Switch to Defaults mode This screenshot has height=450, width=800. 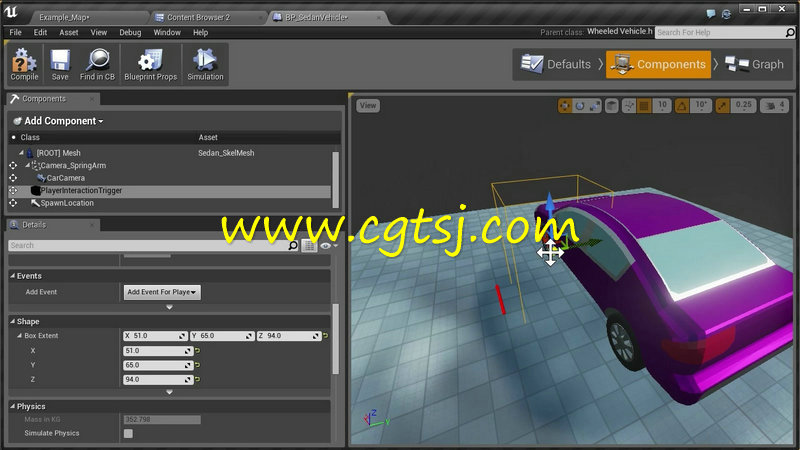(x=556, y=64)
